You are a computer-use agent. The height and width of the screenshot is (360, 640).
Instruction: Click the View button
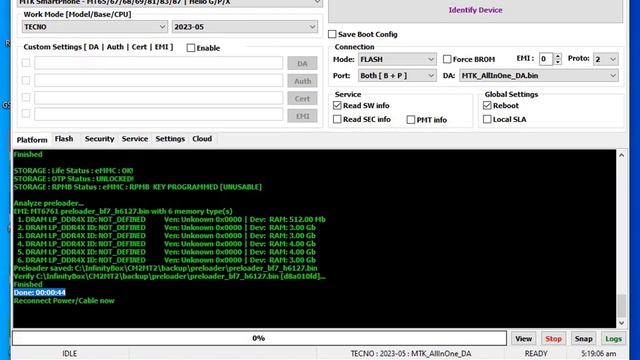point(523,339)
